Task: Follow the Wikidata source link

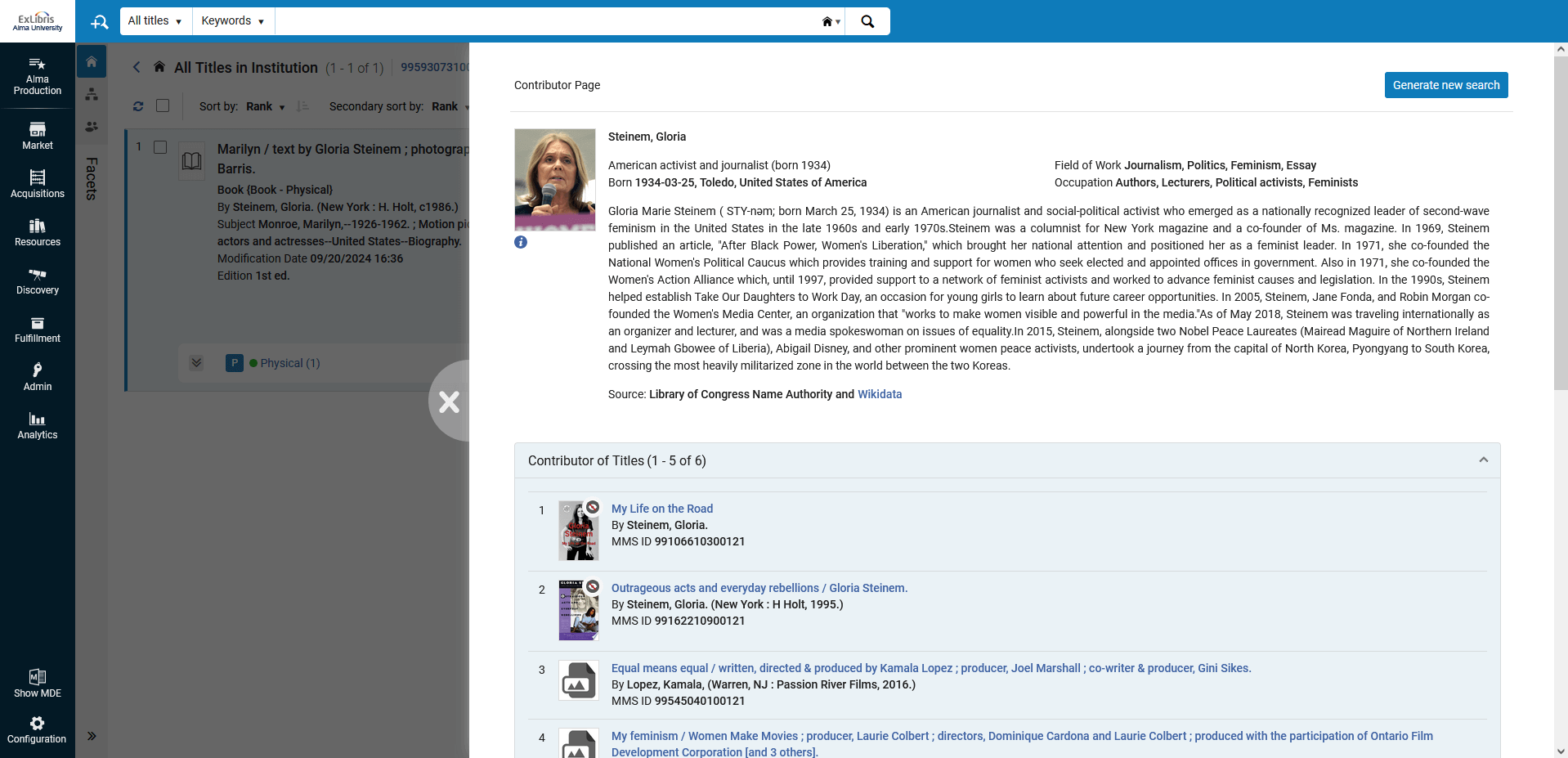Action: pyautogui.click(x=880, y=394)
